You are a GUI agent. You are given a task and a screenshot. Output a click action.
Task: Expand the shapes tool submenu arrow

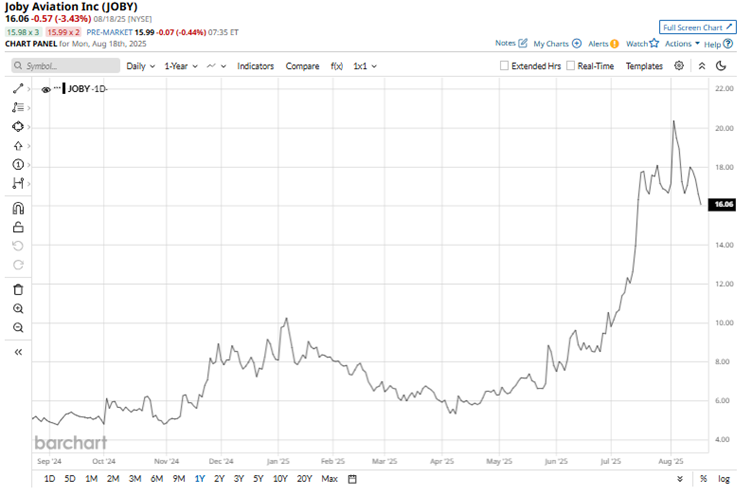(x=29, y=127)
